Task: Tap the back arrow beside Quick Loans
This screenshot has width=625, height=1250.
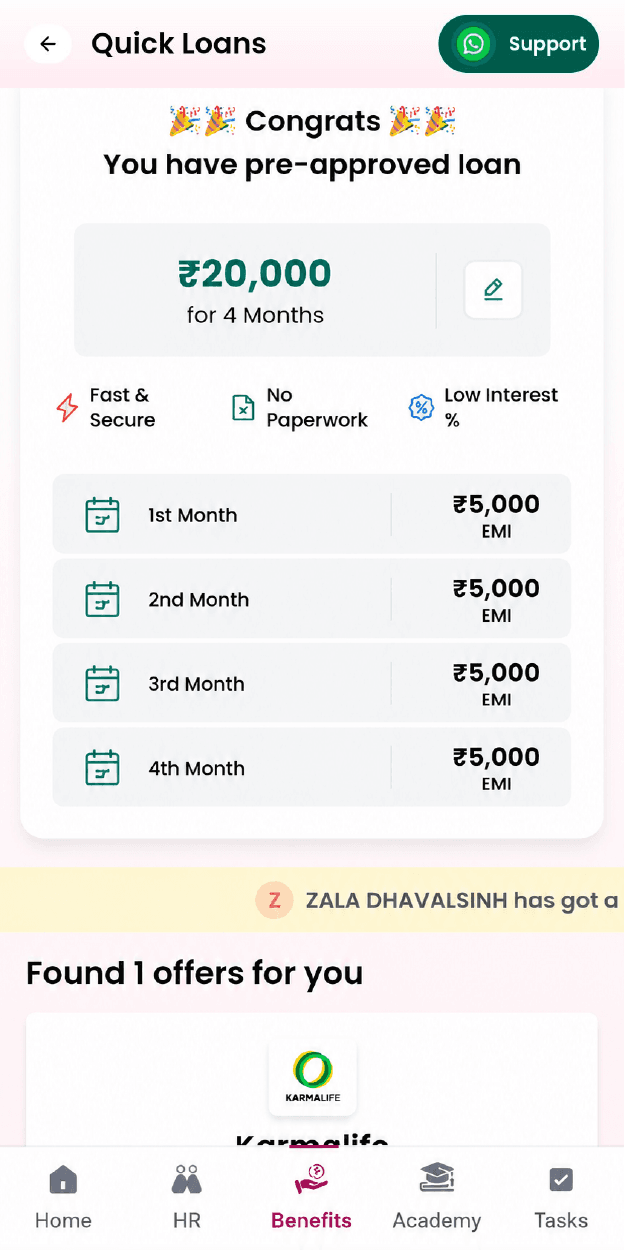Action: (x=48, y=44)
